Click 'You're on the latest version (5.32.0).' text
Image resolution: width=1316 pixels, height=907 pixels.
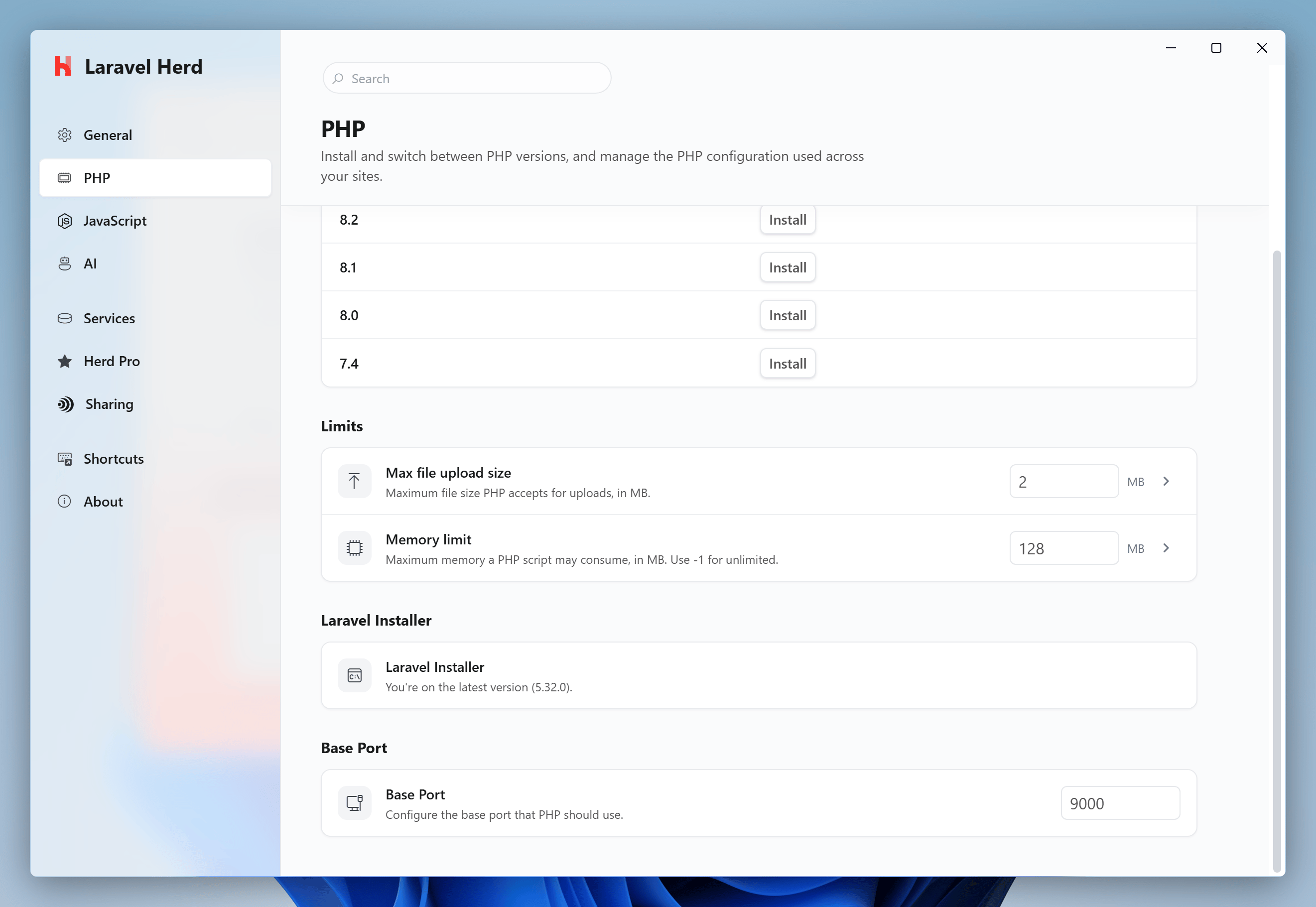[x=479, y=687]
